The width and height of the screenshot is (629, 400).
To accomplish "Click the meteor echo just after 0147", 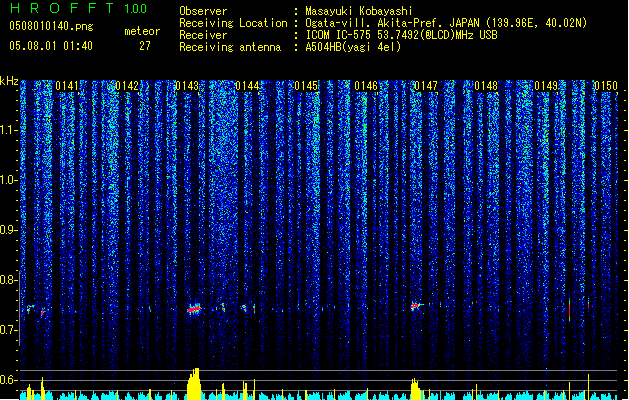I will click(x=416, y=306).
